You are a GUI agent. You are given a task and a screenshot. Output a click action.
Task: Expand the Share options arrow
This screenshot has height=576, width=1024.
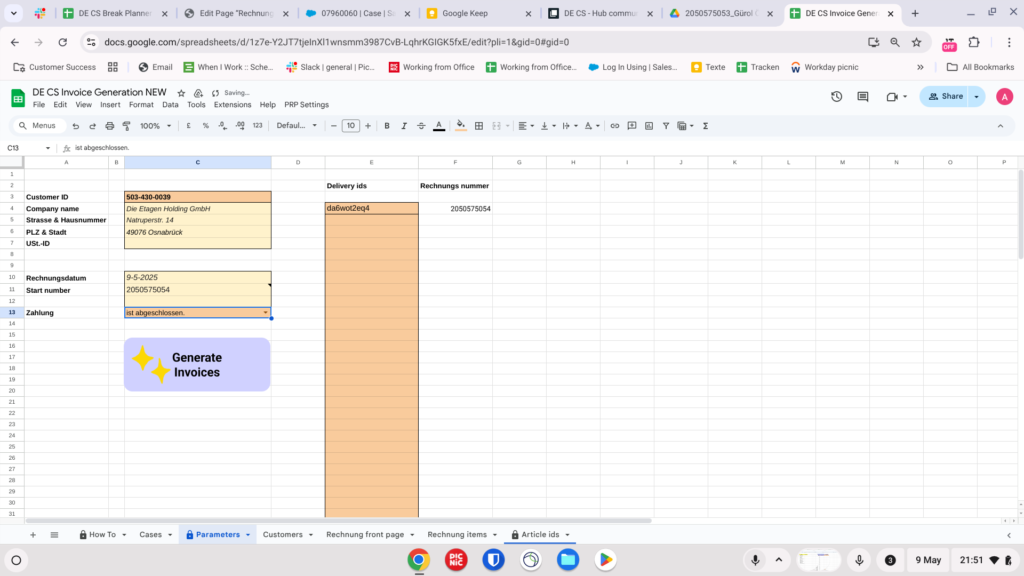point(976,96)
